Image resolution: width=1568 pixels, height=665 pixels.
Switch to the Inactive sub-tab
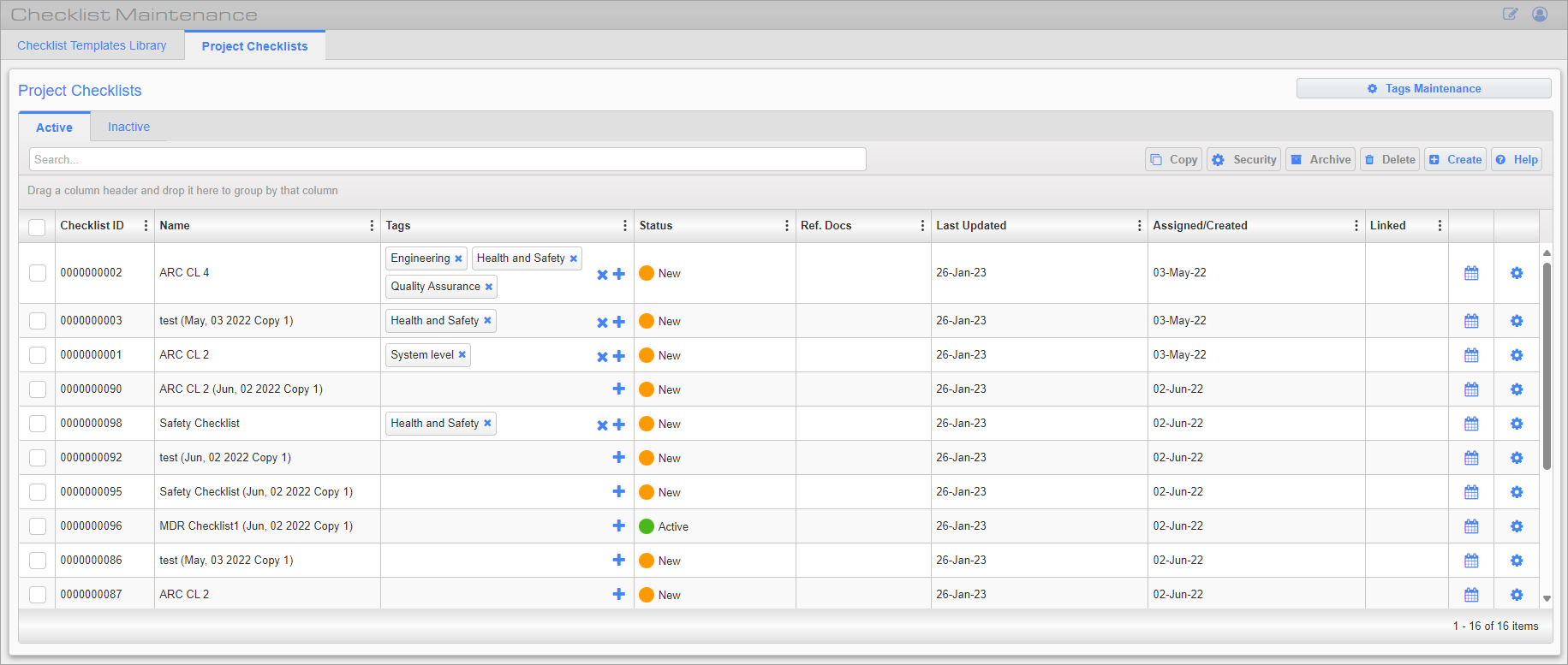pos(128,127)
